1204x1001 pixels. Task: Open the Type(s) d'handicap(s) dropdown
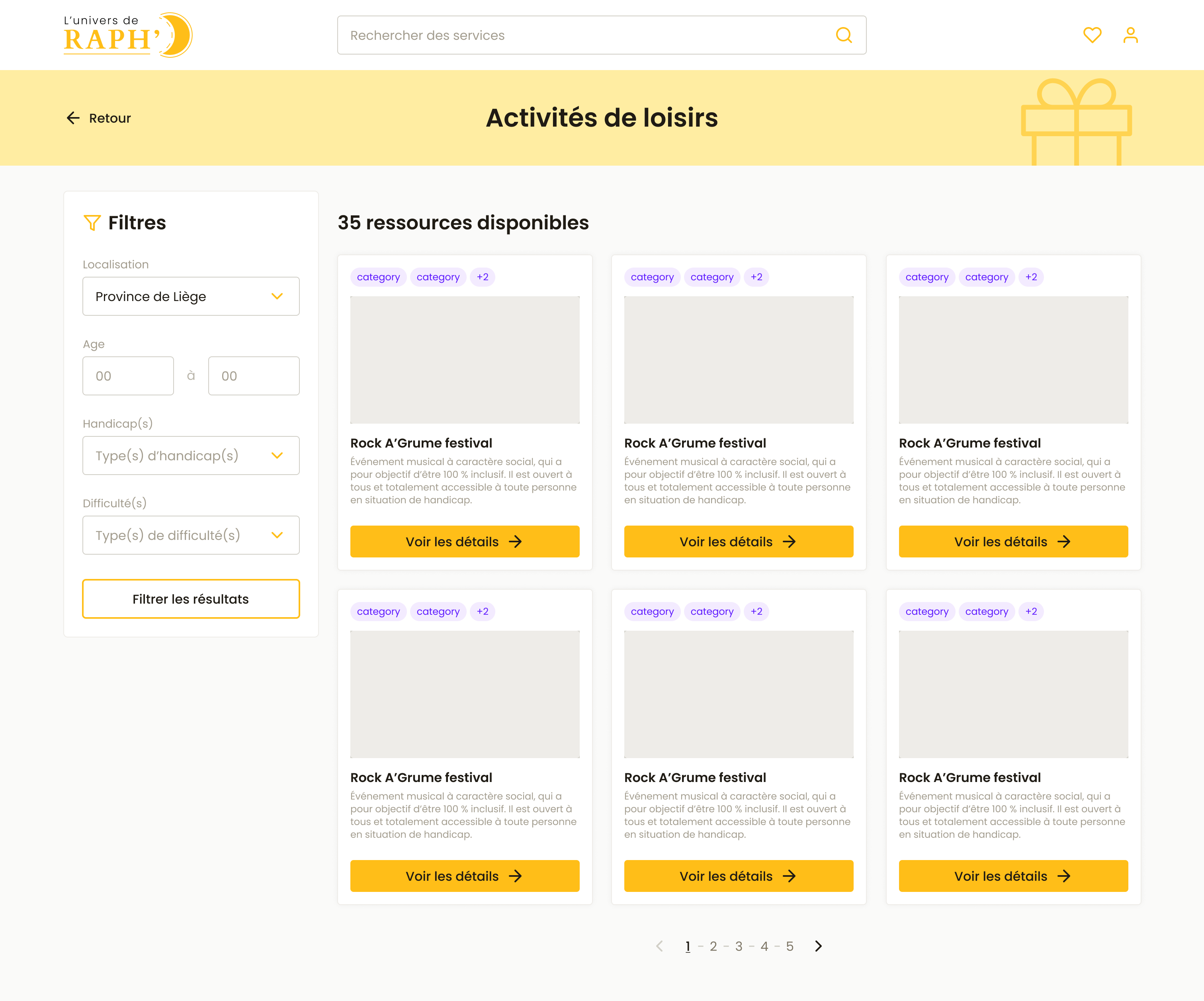[x=191, y=456]
